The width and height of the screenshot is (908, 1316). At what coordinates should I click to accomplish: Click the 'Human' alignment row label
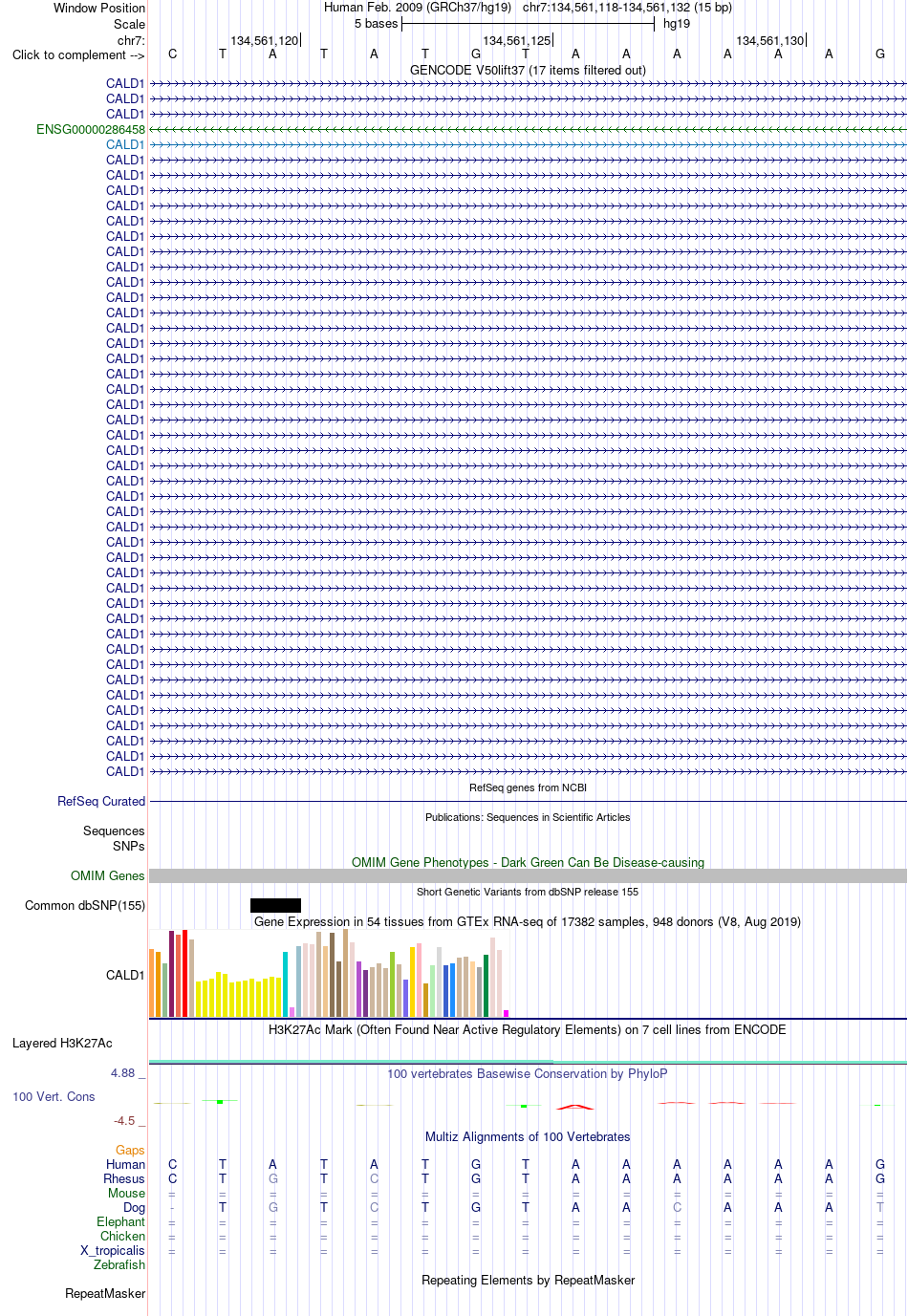125,1164
